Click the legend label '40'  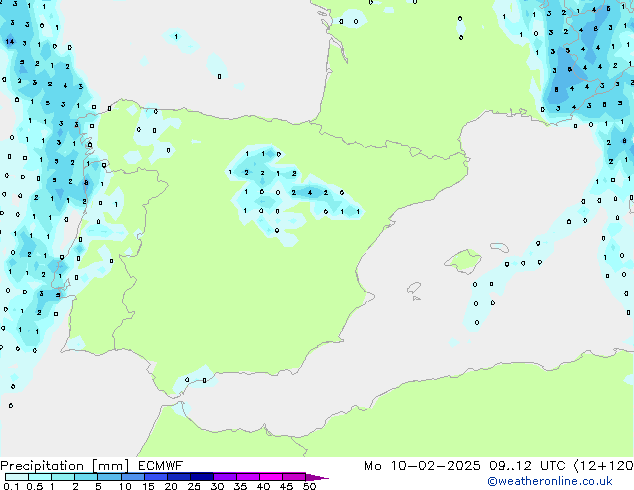click(264, 486)
